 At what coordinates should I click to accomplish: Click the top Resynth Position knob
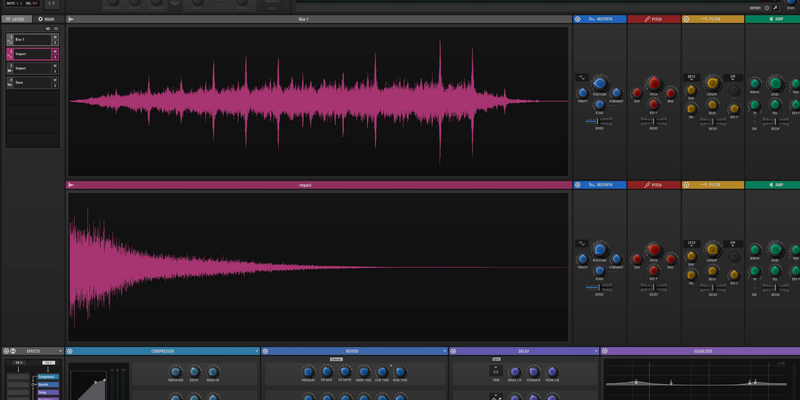[x=599, y=83]
